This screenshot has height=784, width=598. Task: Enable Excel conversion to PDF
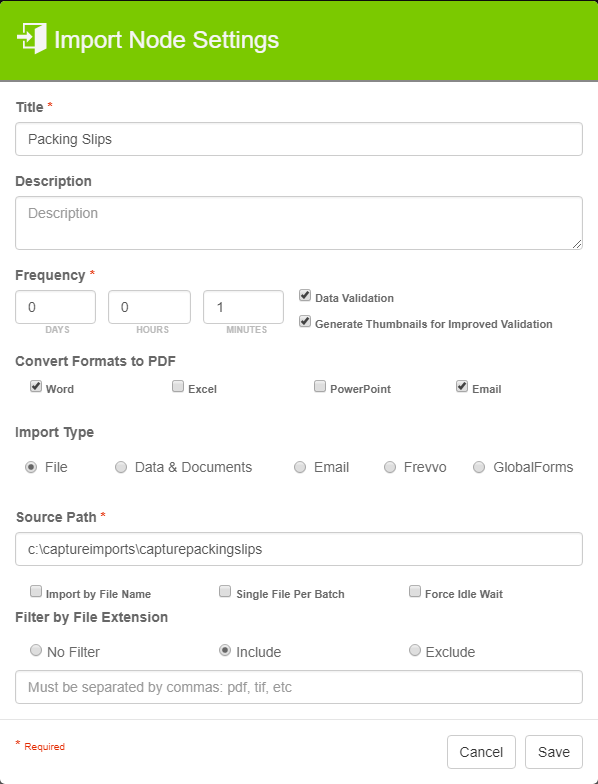[178, 386]
